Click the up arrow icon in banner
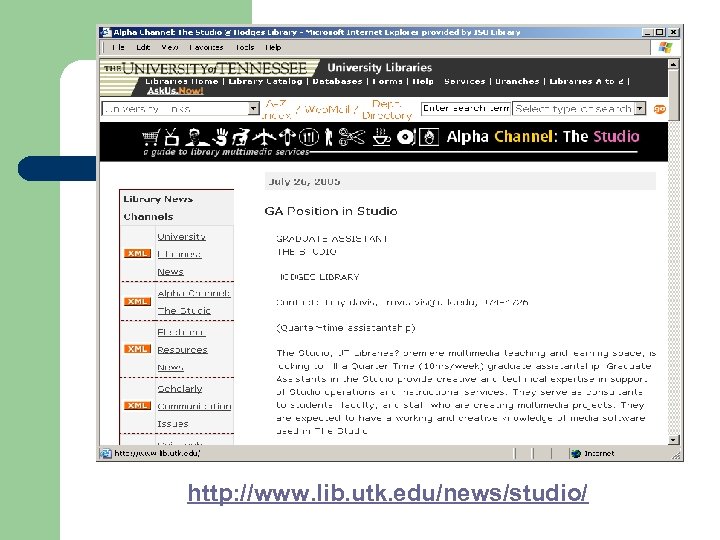The width and height of the screenshot is (720, 540). pos(287,137)
